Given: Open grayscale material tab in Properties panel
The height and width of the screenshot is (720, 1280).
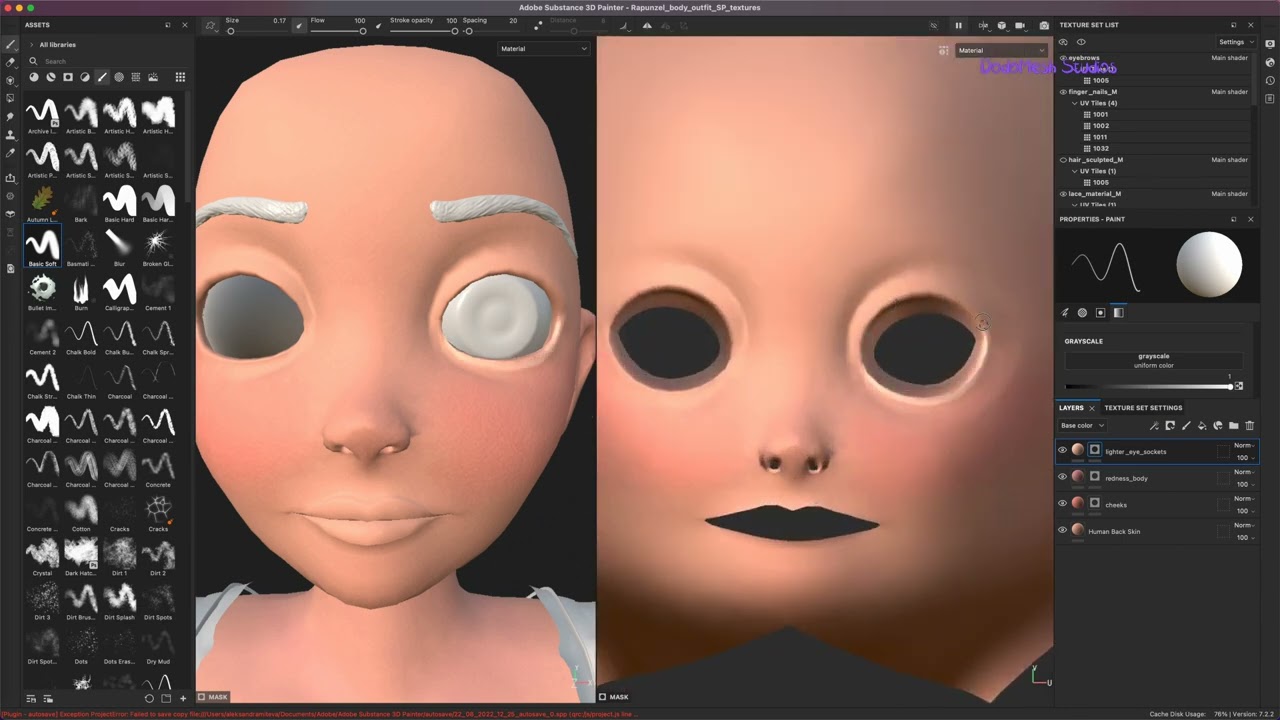Looking at the screenshot, I should tap(1118, 313).
